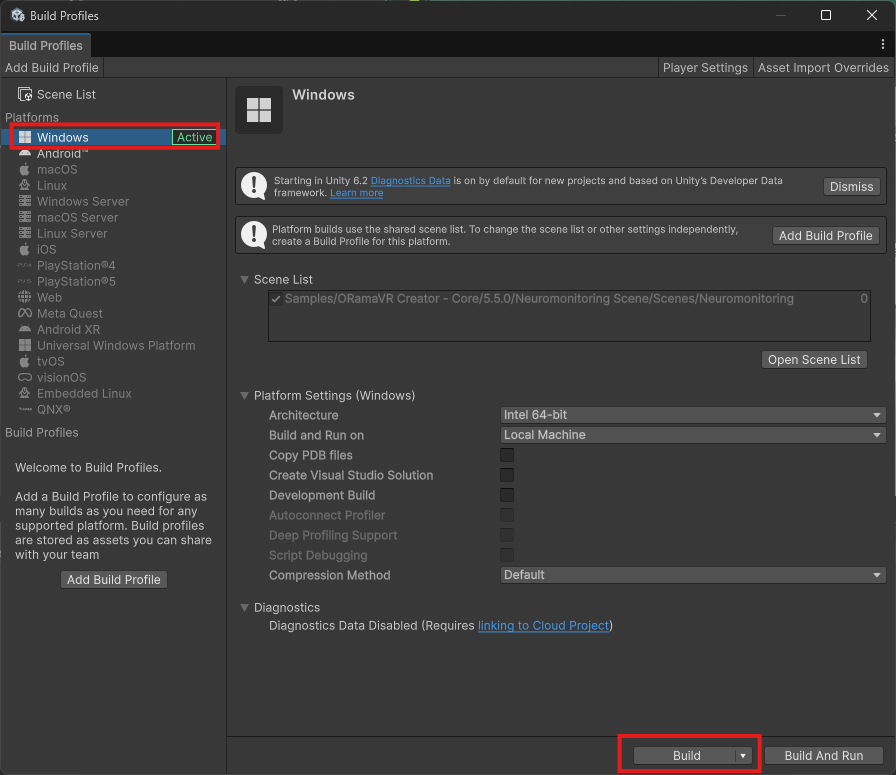
Task: Click the Android XR icon
Action: (25, 329)
